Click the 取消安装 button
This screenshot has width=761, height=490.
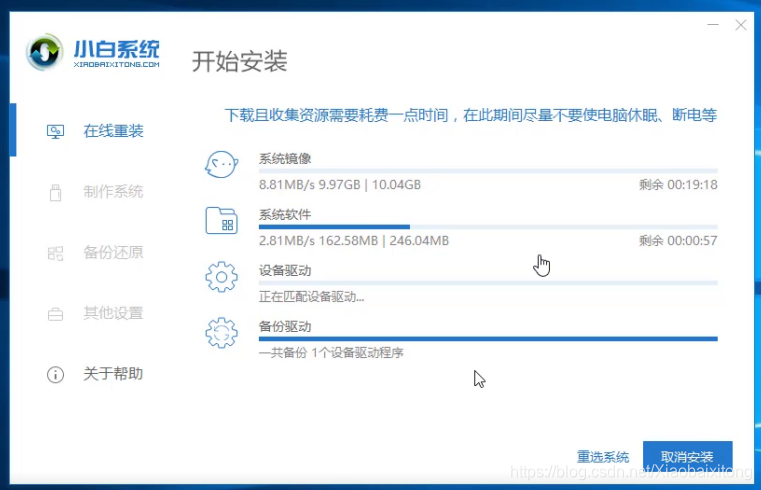[x=687, y=457]
